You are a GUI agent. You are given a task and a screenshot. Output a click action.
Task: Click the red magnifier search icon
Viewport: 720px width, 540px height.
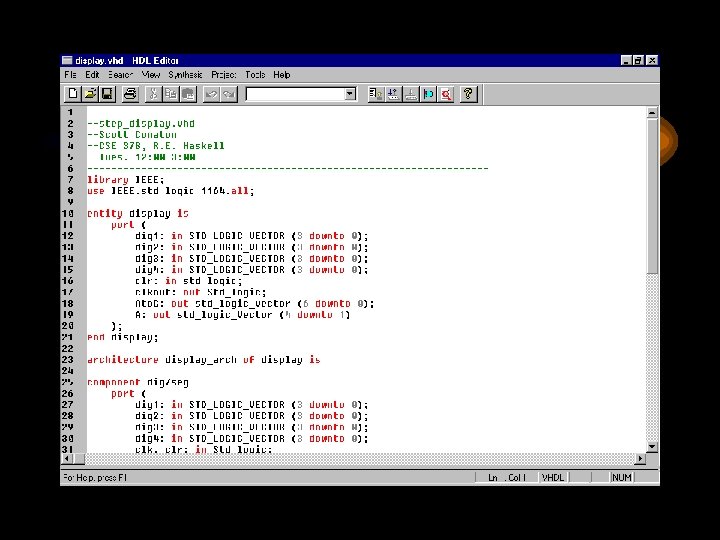[446, 94]
